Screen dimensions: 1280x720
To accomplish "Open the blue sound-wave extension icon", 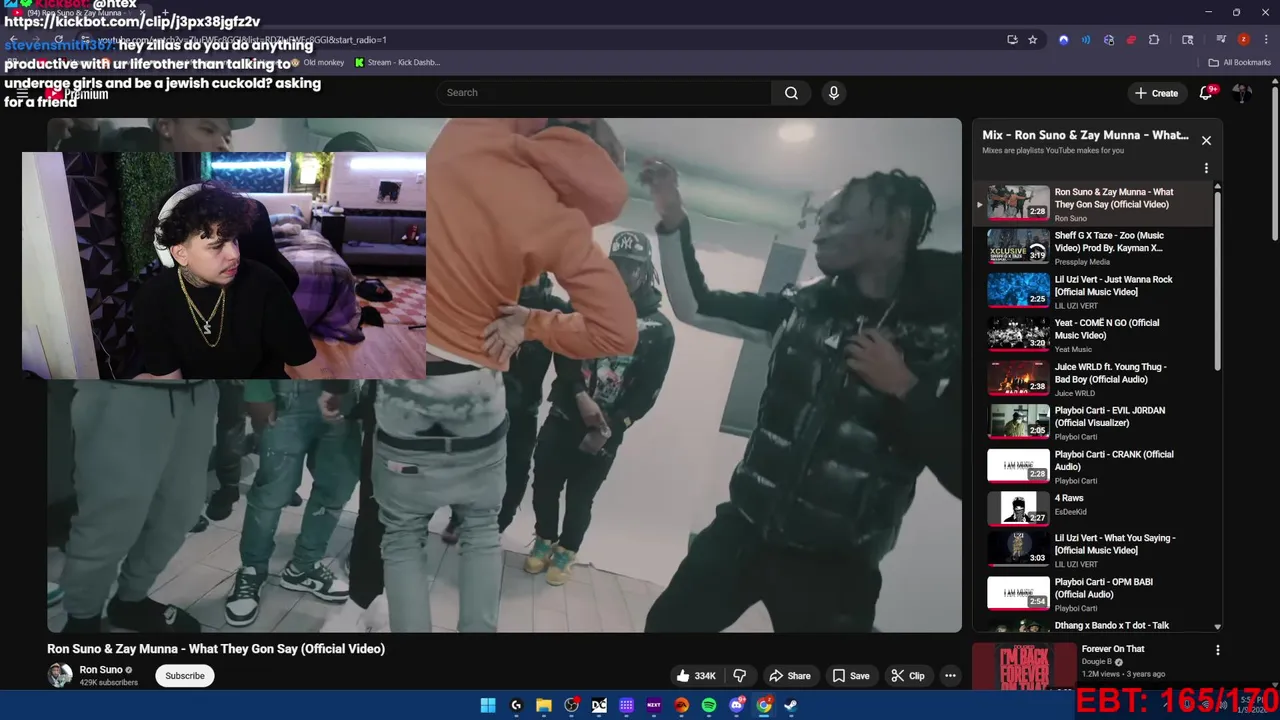I will (1086, 40).
